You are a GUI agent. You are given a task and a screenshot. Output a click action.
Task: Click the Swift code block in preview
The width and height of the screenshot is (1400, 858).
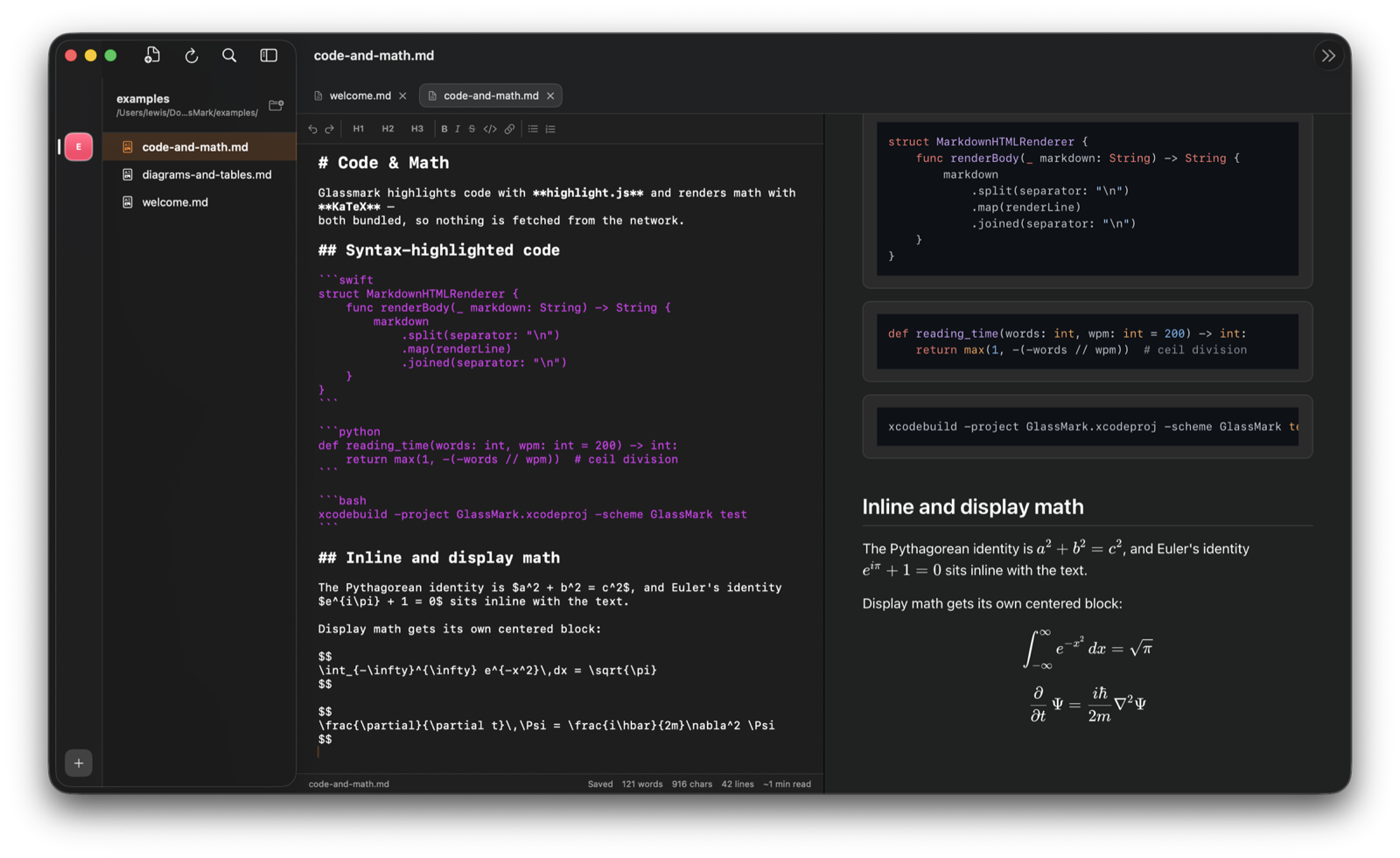point(1088,199)
